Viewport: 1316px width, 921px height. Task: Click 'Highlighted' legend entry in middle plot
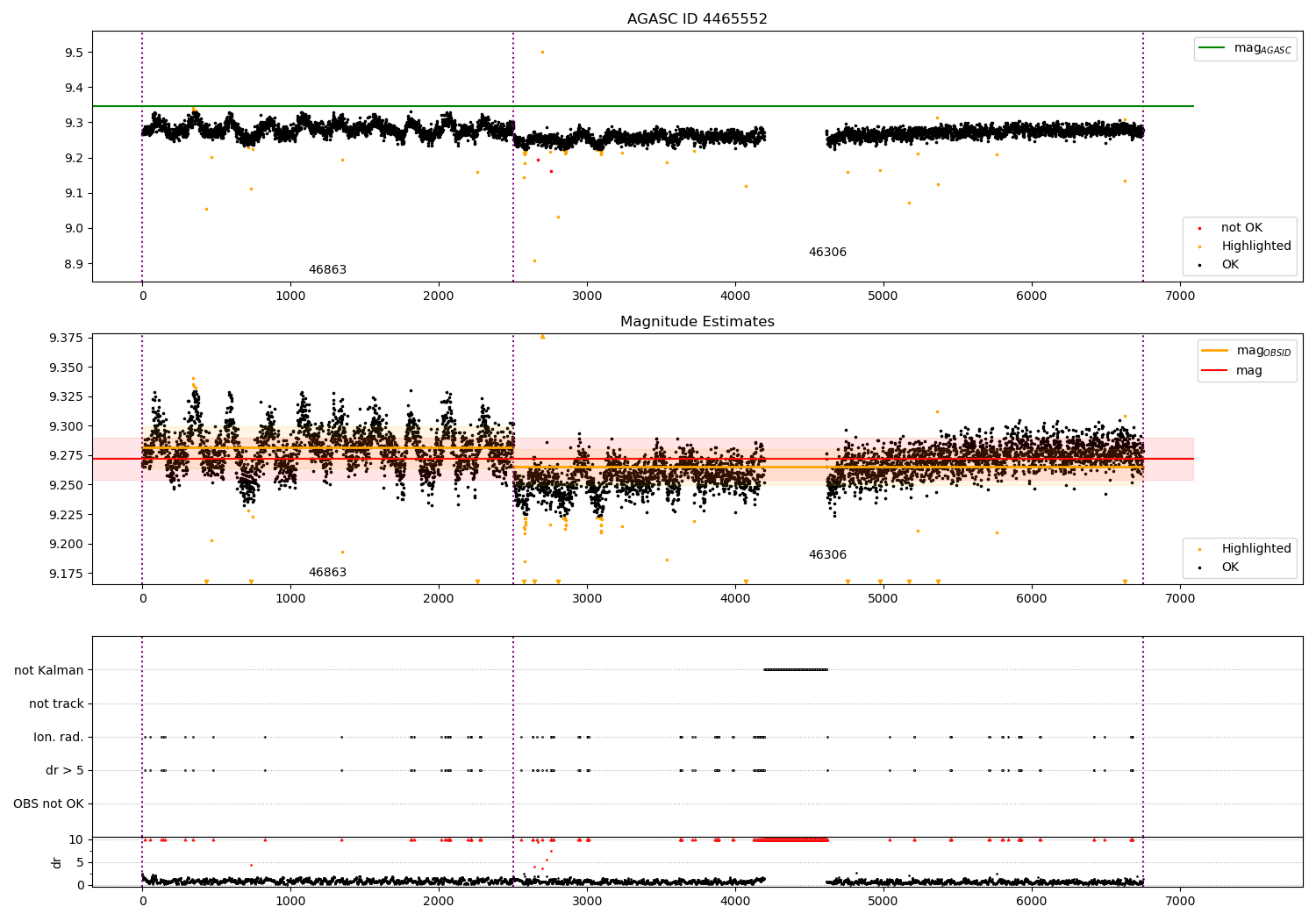(x=1245, y=549)
